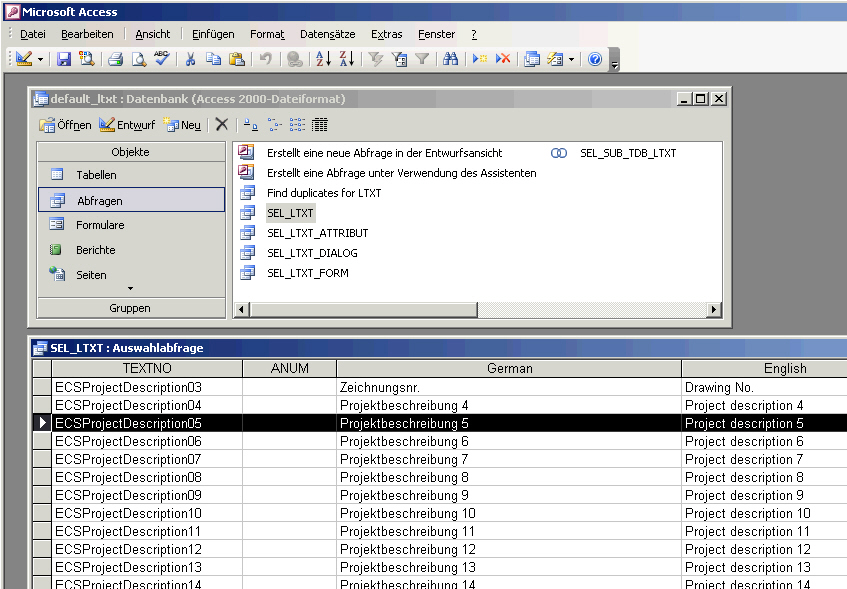Click the Neu button
847x589 pixels.
(182, 125)
